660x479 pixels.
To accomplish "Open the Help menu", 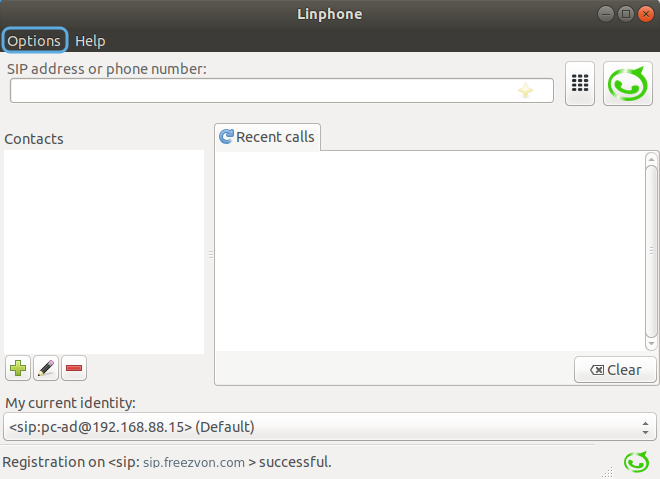I will click(x=90, y=41).
